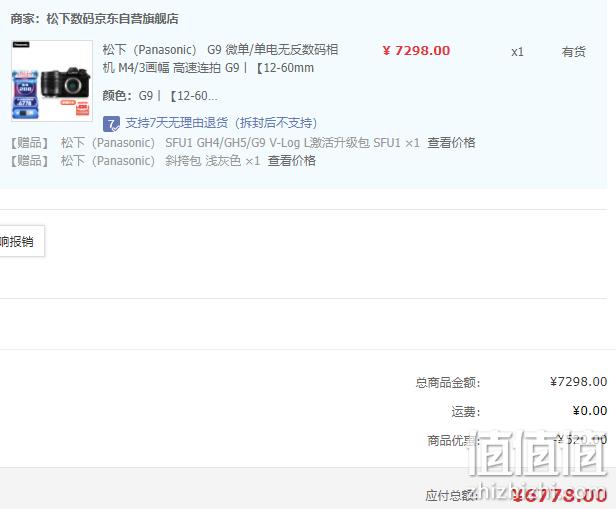Click the 应付总额 payable total amount
The height and width of the screenshot is (509, 616).
559,496
